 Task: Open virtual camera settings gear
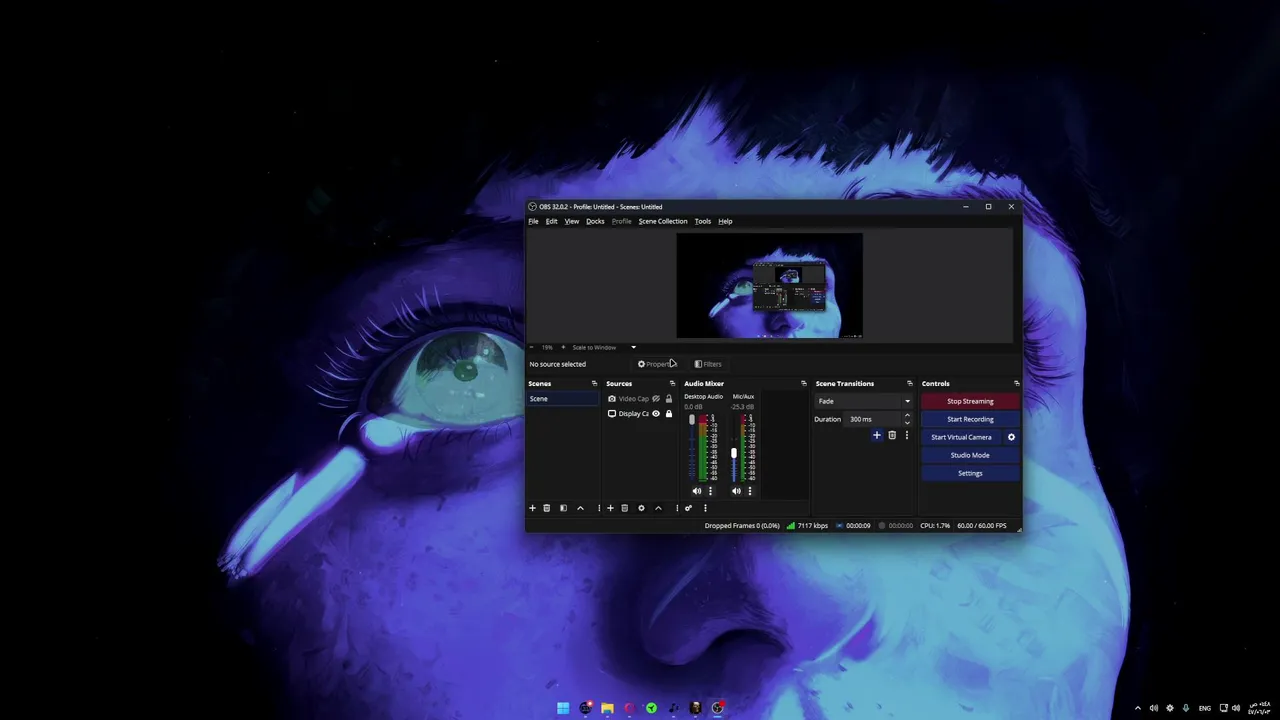click(x=1011, y=437)
